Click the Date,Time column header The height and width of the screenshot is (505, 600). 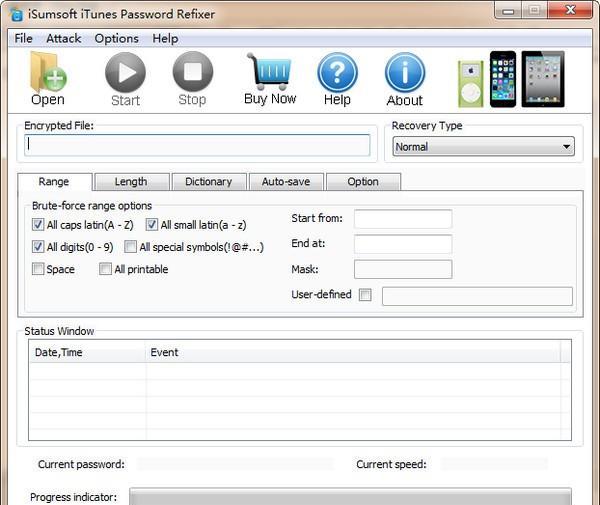coord(87,352)
